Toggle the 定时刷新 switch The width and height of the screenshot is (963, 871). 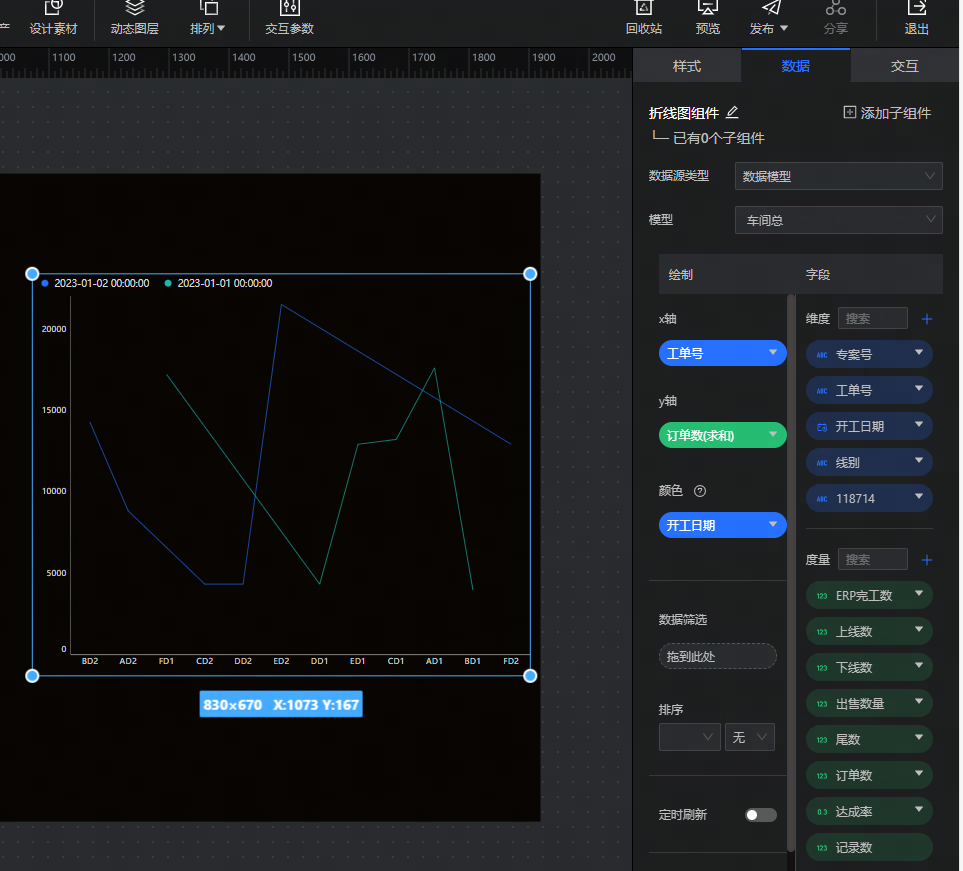(760, 815)
